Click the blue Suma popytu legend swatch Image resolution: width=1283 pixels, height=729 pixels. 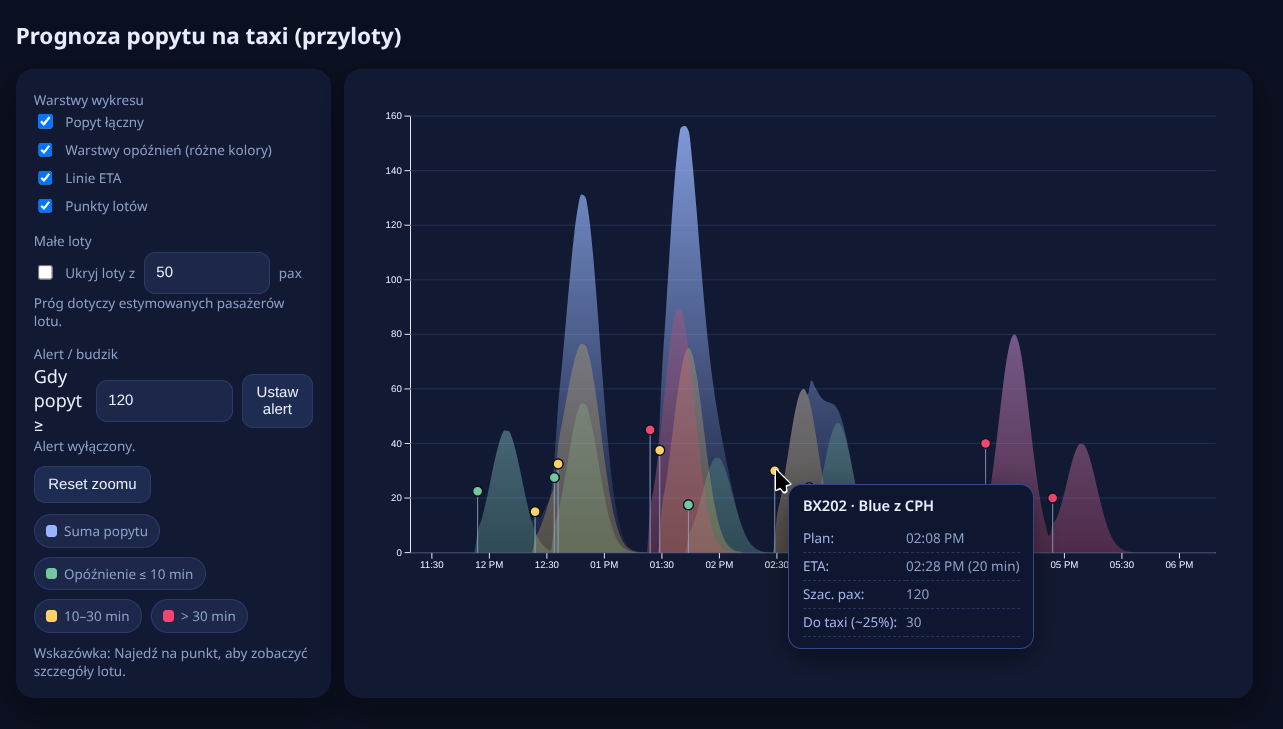tap(52, 531)
